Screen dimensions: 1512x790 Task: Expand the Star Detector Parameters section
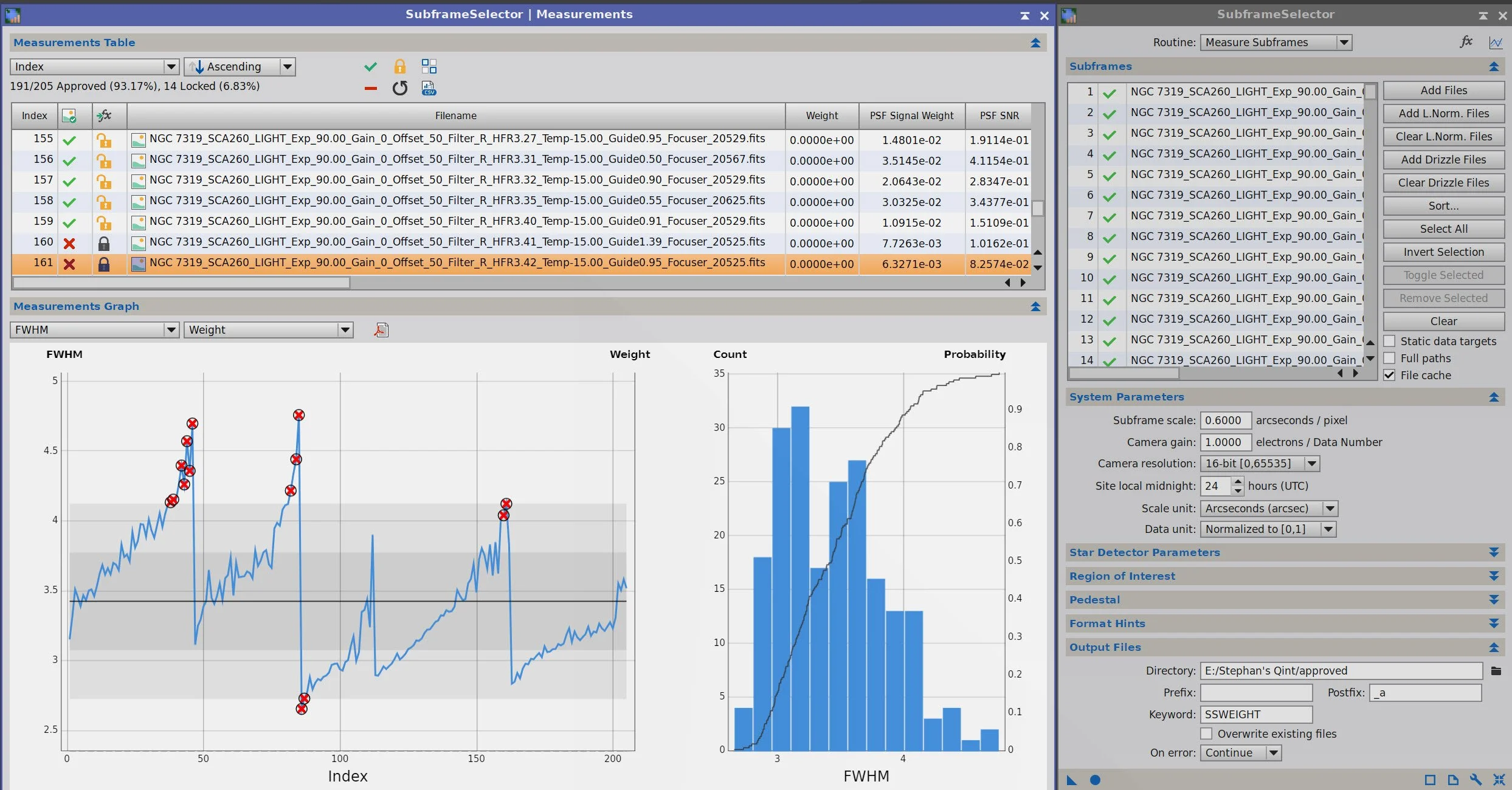click(x=1493, y=552)
